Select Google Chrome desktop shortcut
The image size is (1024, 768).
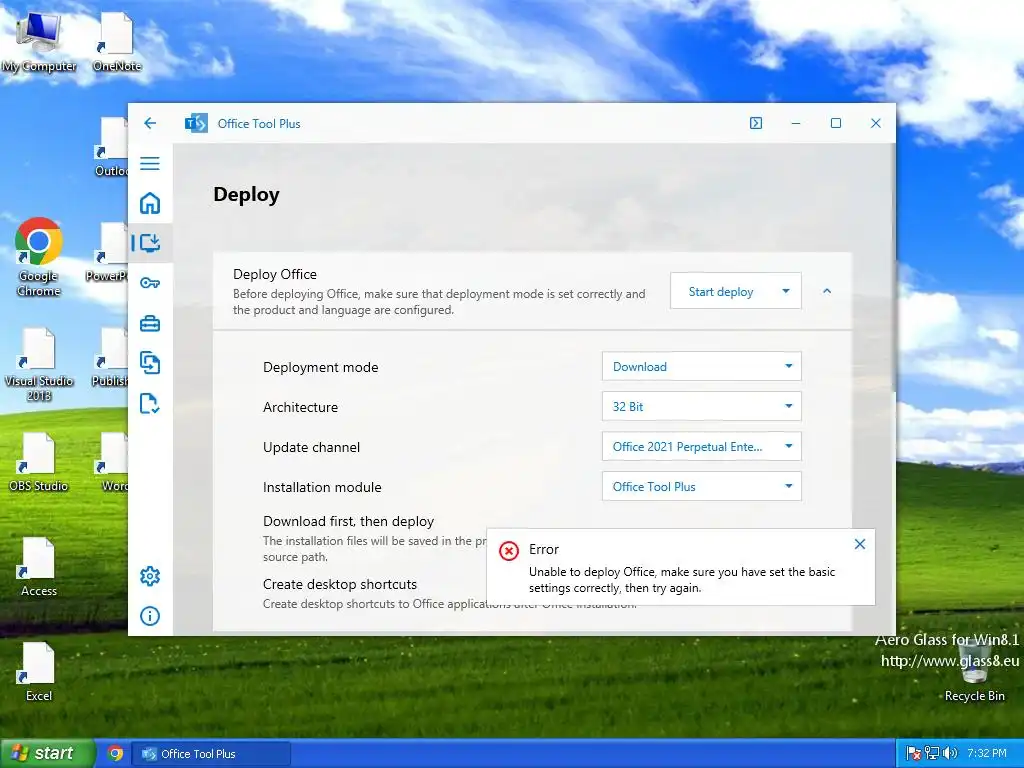click(x=39, y=257)
